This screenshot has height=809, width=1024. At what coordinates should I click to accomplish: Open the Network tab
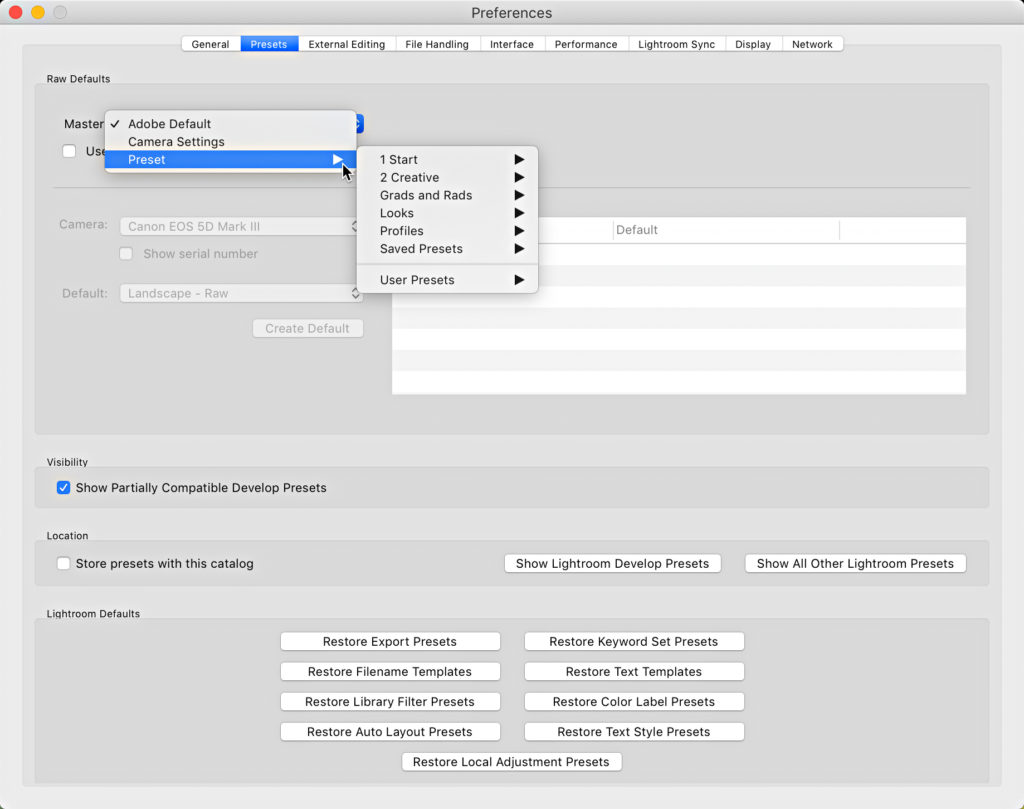point(812,44)
